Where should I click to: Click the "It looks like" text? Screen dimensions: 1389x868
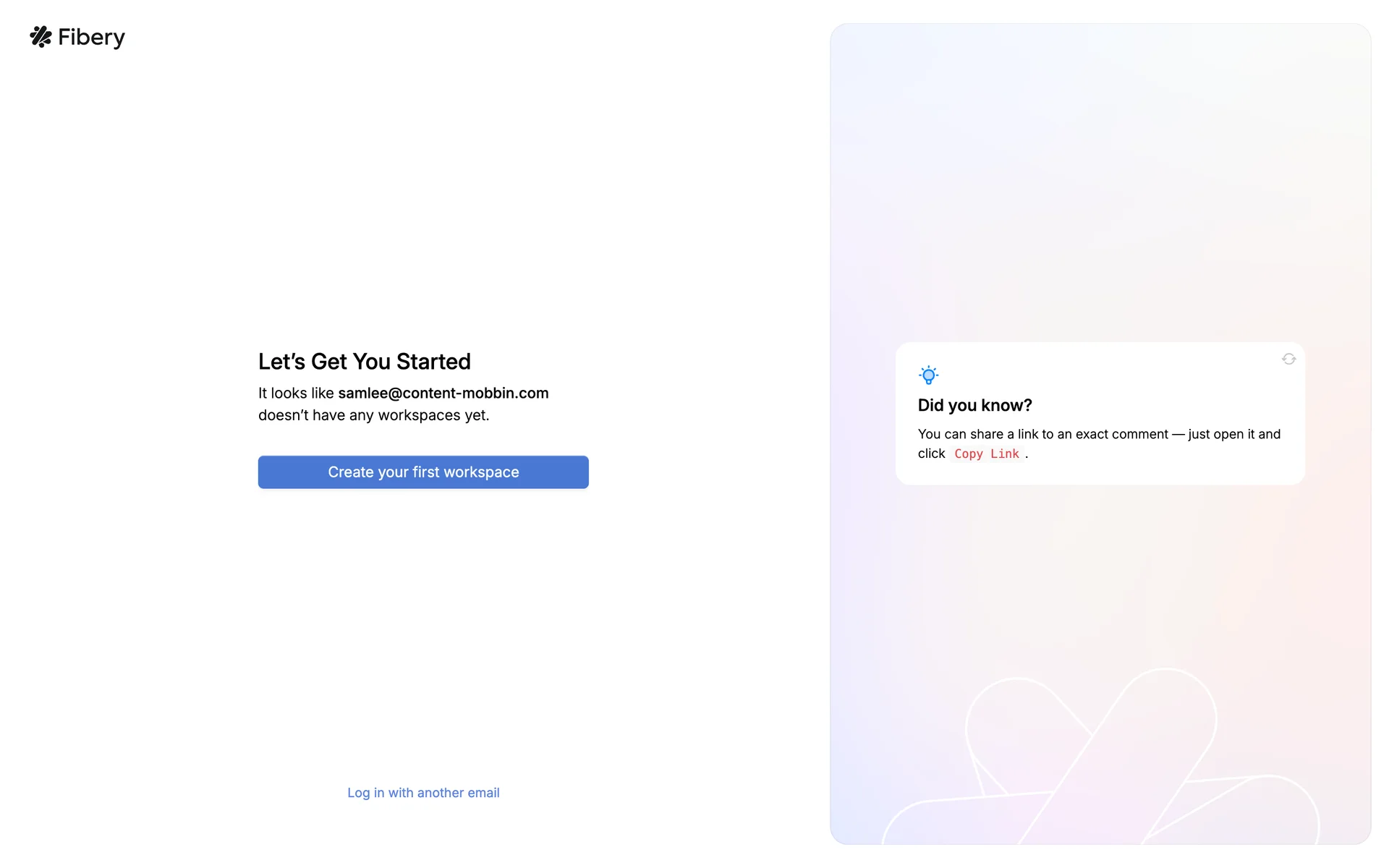296,393
